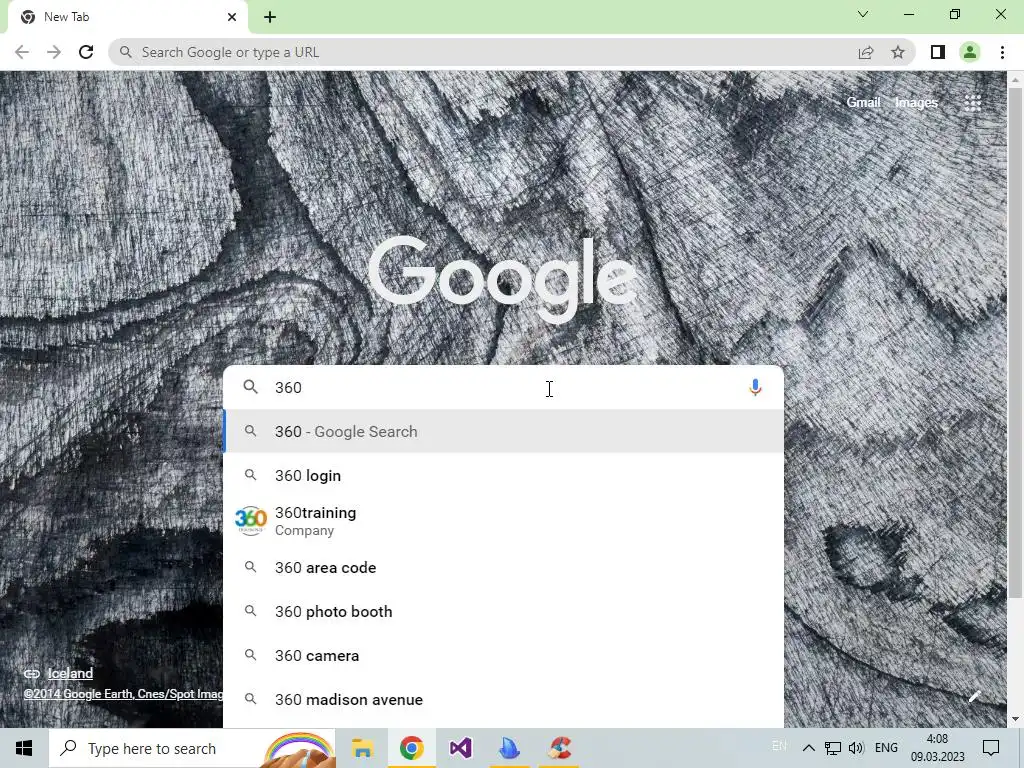Select the '360 - Google Search' suggestion
The image size is (1024, 768).
point(504,432)
